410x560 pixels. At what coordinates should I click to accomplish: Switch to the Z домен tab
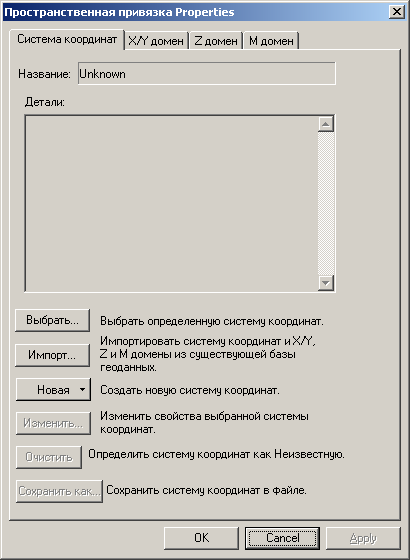[216, 41]
